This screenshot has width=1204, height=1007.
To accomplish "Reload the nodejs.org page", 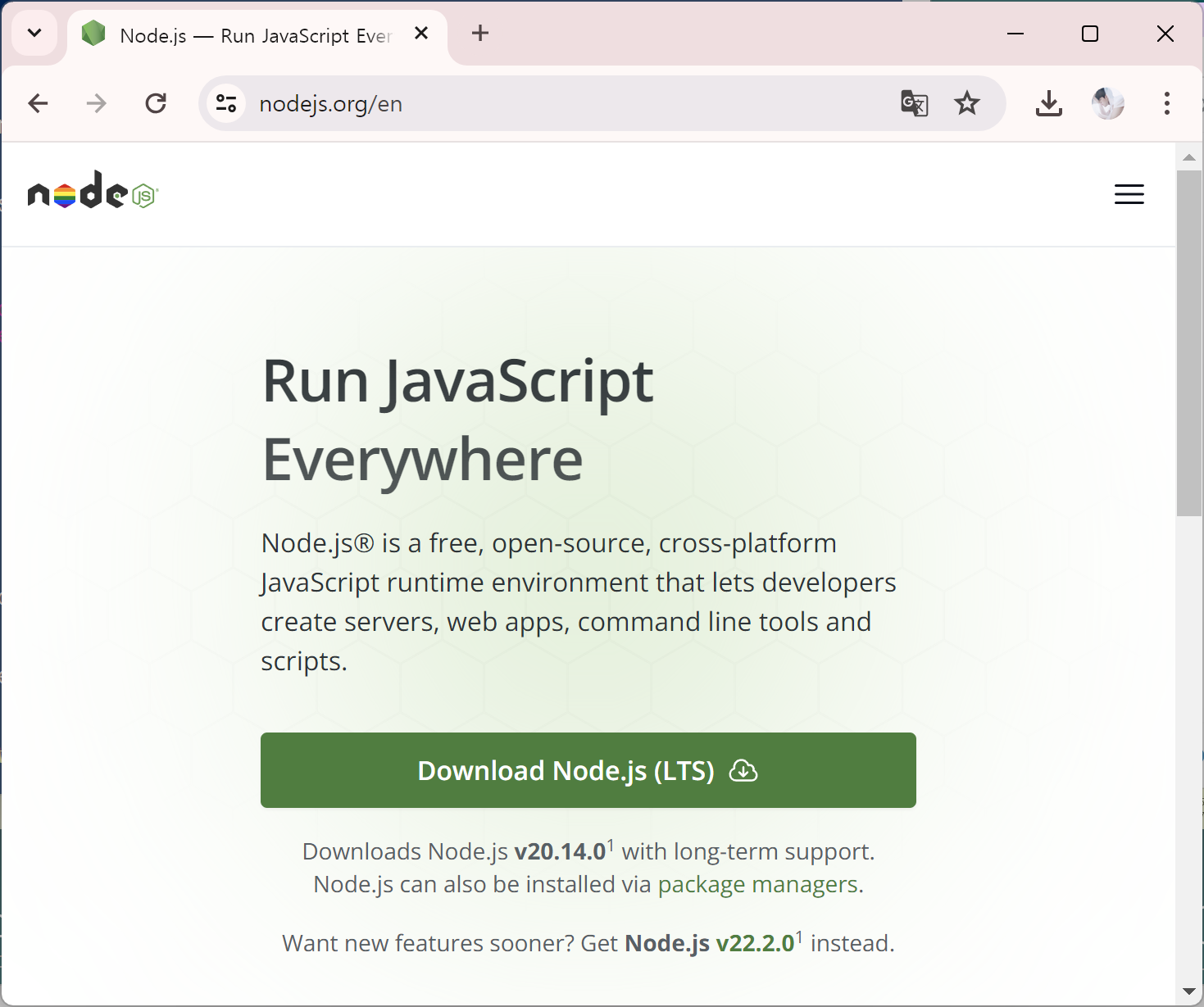I will coord(156,103).
